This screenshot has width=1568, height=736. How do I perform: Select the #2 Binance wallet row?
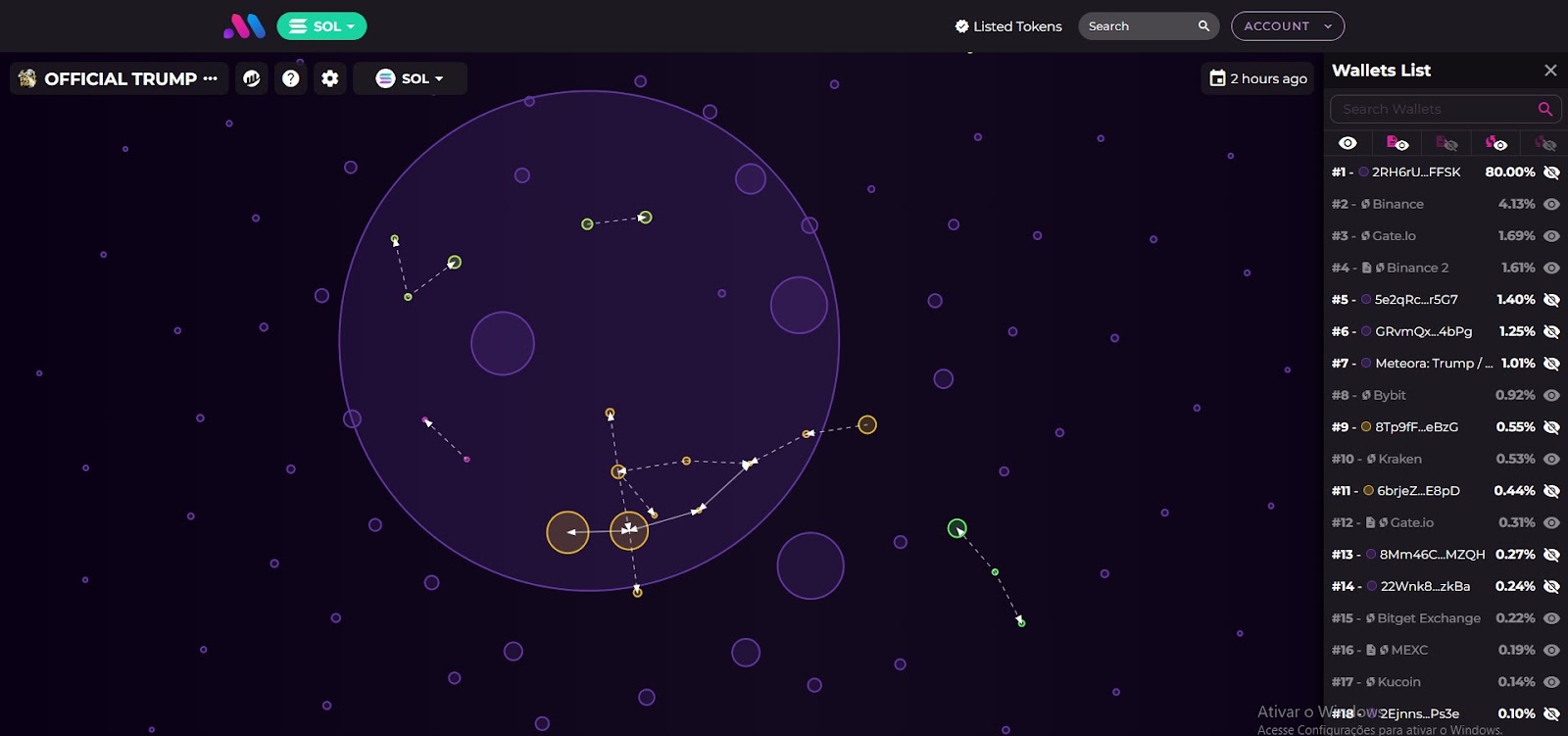tap(1445, 204)
